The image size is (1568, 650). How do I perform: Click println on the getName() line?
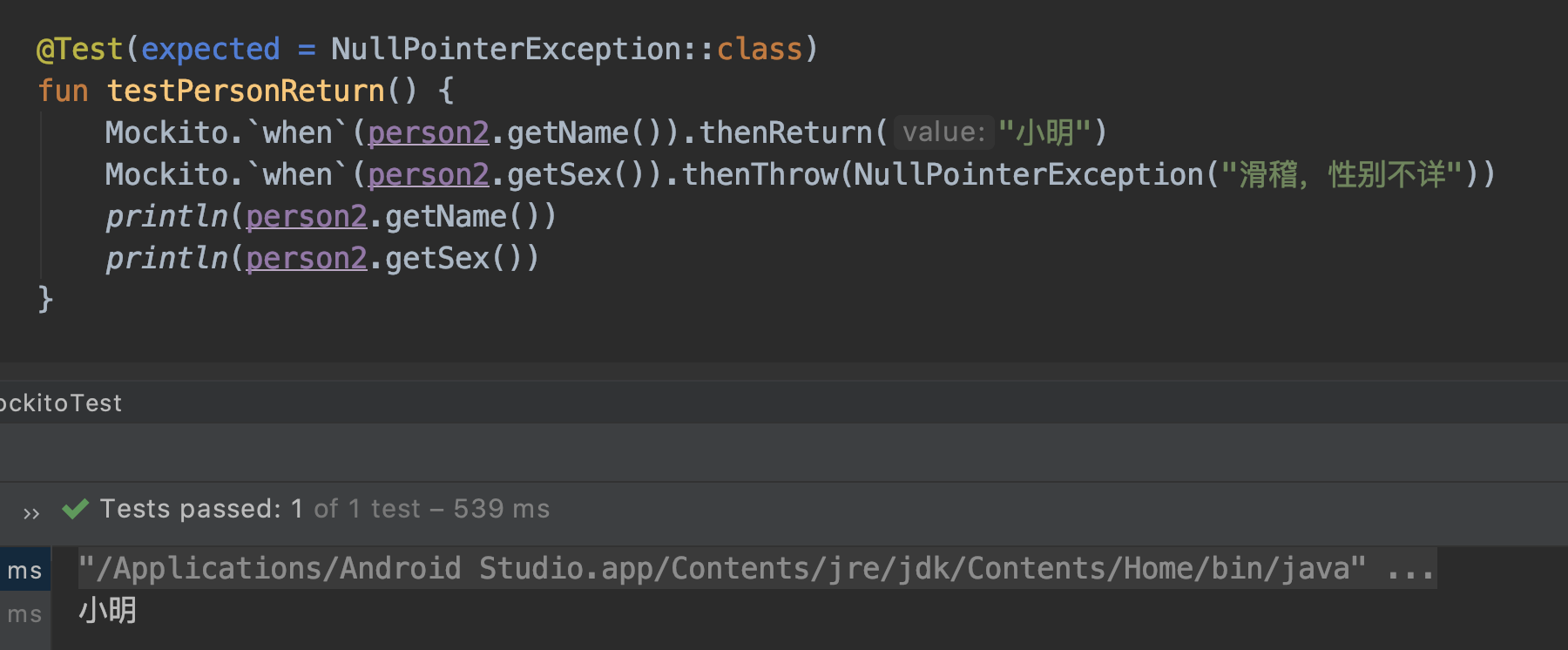[166, 217]
